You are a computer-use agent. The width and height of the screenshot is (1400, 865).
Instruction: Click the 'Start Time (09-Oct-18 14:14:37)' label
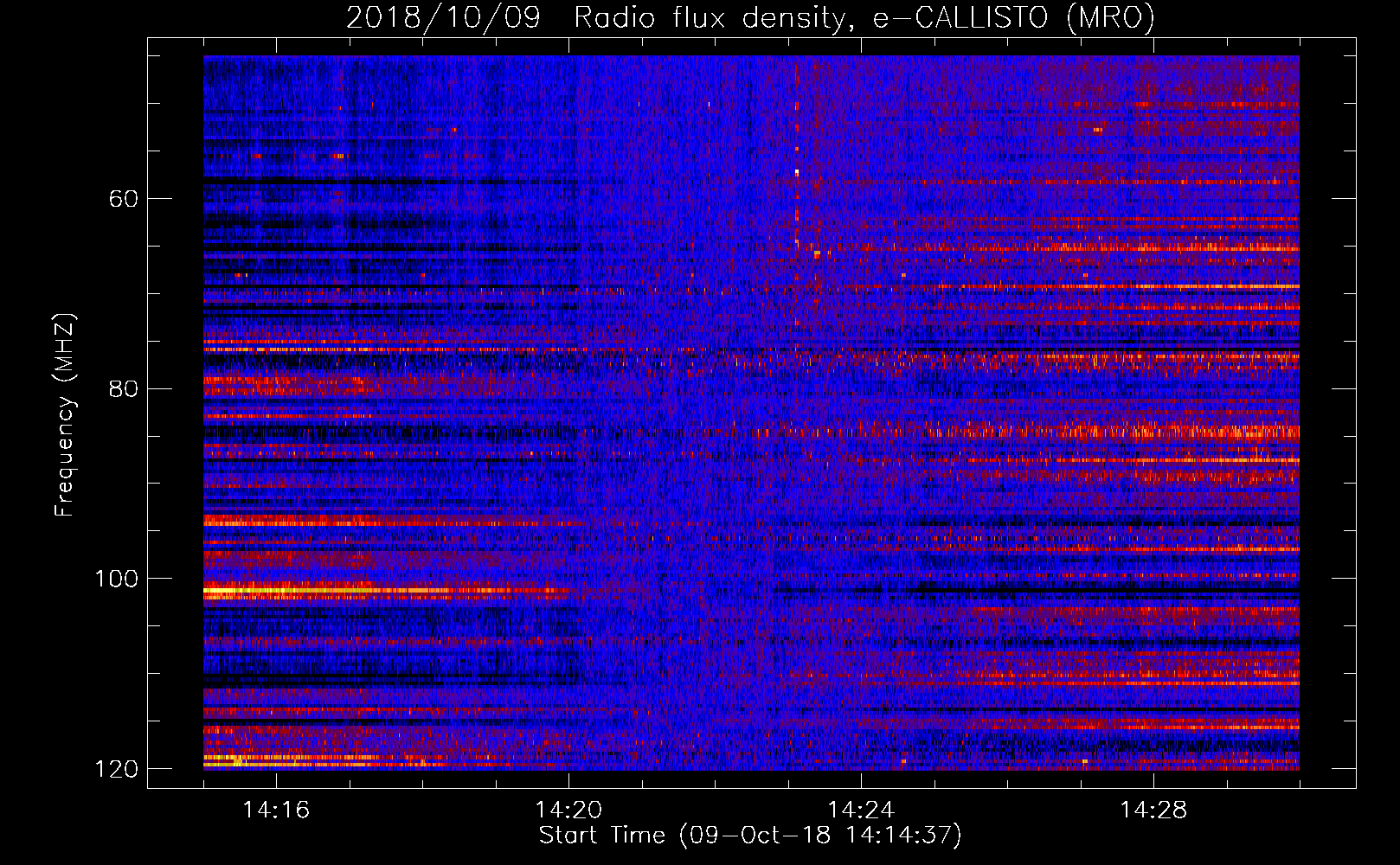tap(750, 836)
